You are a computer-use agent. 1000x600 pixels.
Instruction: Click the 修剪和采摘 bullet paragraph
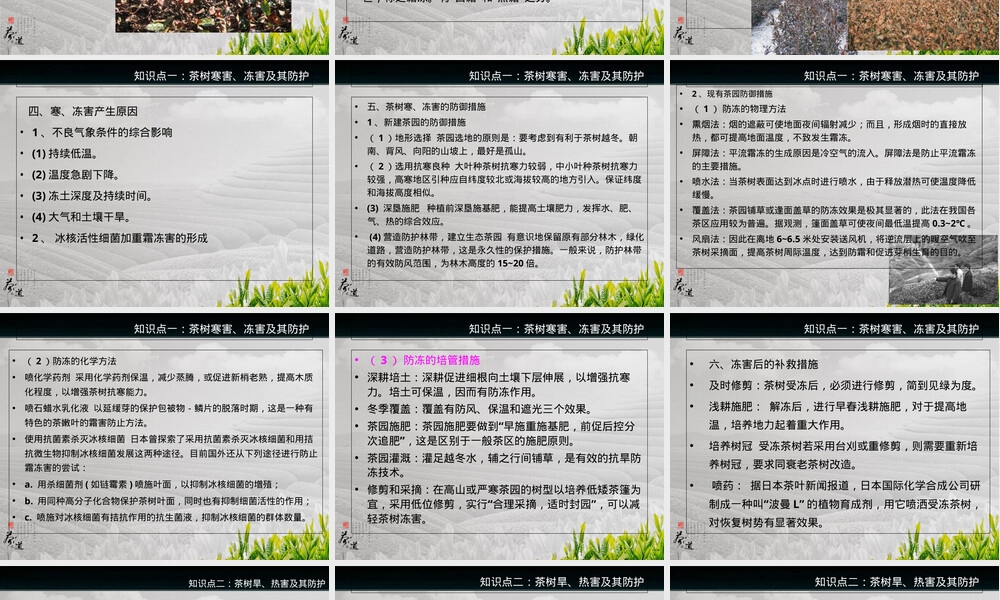(x=503, y=504)
